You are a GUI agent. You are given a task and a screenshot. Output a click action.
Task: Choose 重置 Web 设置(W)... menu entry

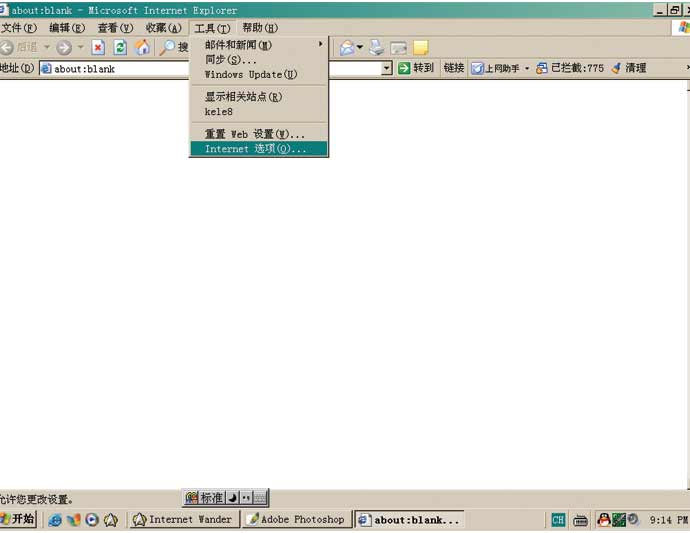click(x=259, y=134)
